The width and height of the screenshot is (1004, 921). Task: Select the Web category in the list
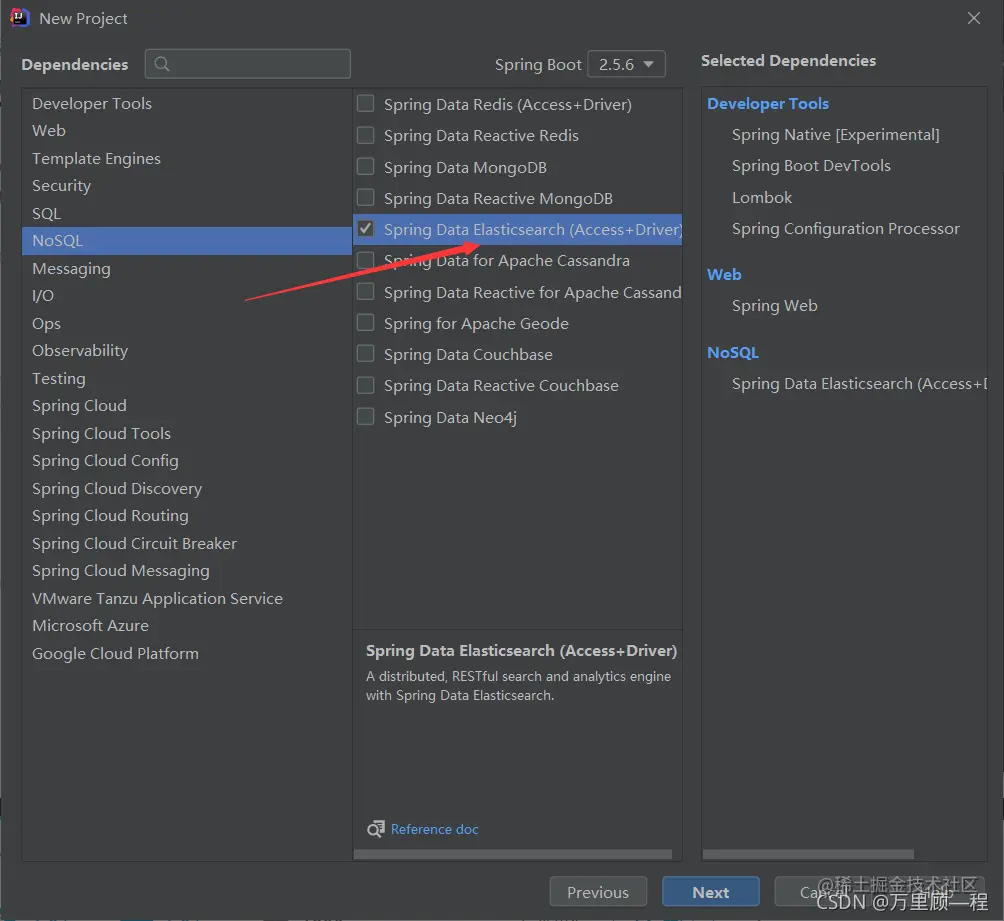pyautogui.click(x=186, y=131)
